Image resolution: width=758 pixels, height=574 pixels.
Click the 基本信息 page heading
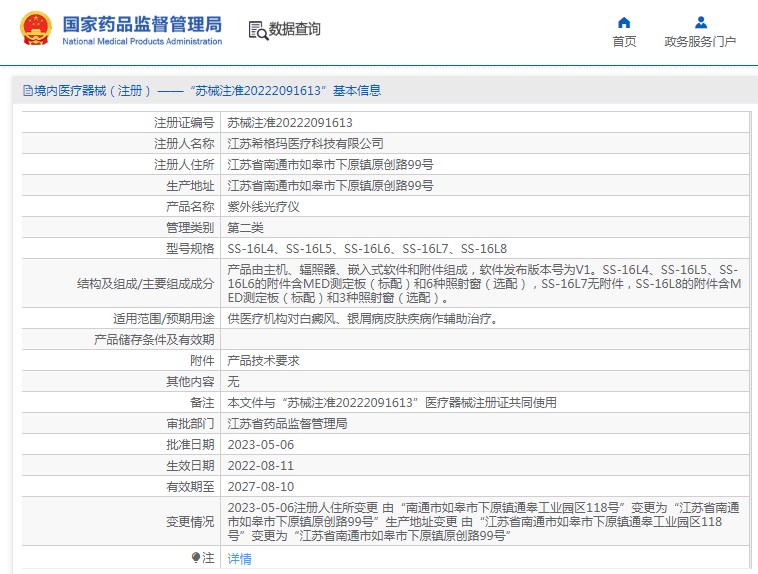(x=357, y=90)
